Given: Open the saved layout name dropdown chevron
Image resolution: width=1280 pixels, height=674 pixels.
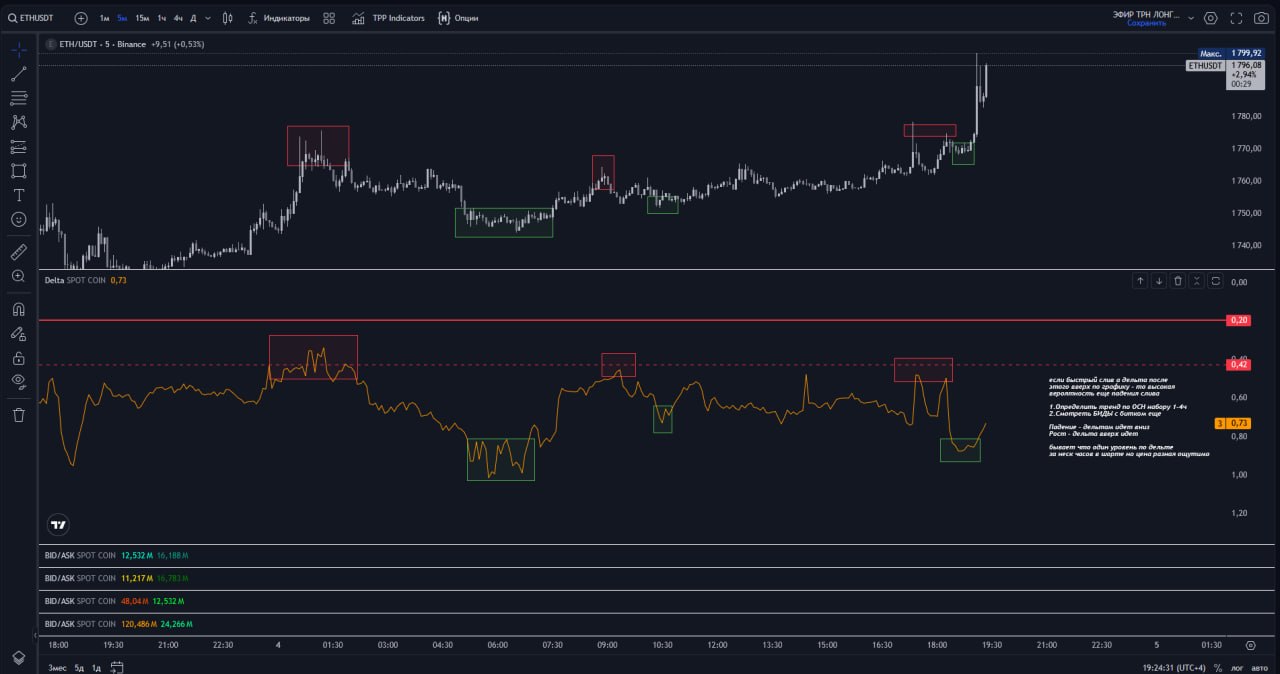Looking at the screenshot, I should click(1191, 18).
